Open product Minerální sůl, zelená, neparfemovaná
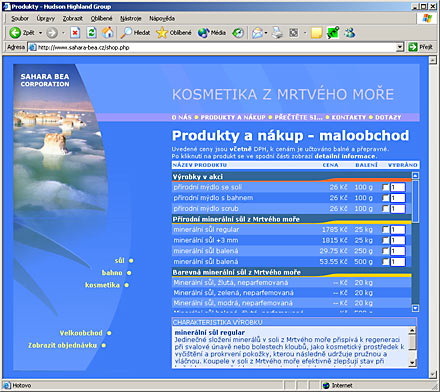This screenshot has height=392, width=440. tap(233, 293)
